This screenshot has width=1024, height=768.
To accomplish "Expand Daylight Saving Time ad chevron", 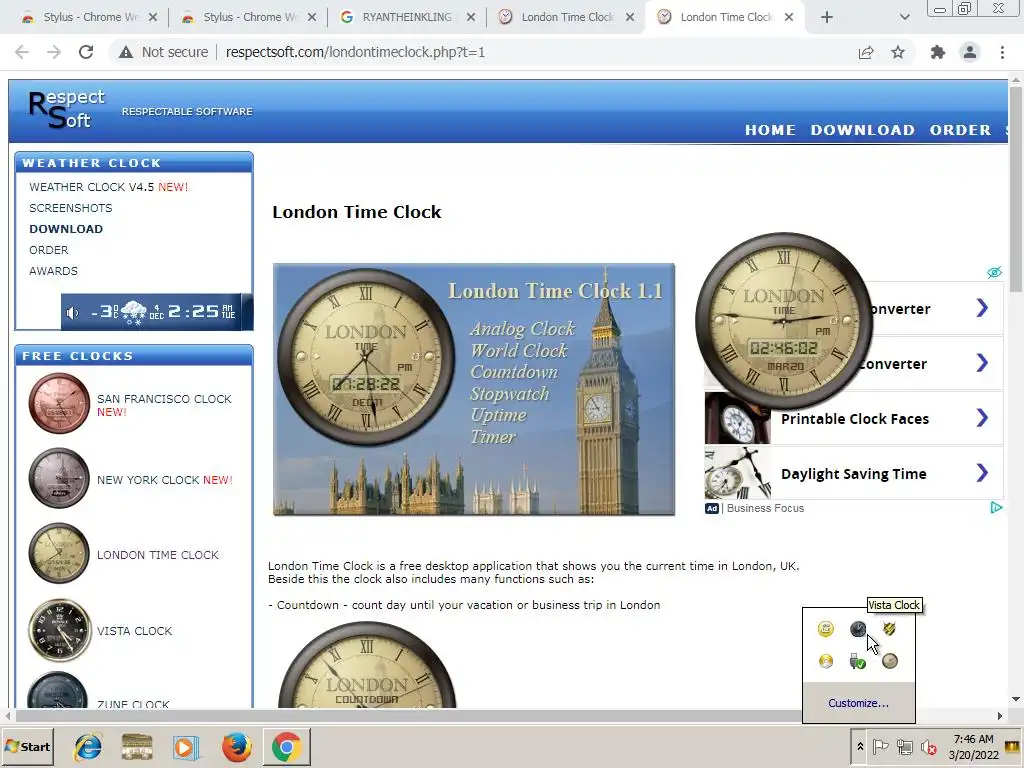I will [x=982, y=473].
